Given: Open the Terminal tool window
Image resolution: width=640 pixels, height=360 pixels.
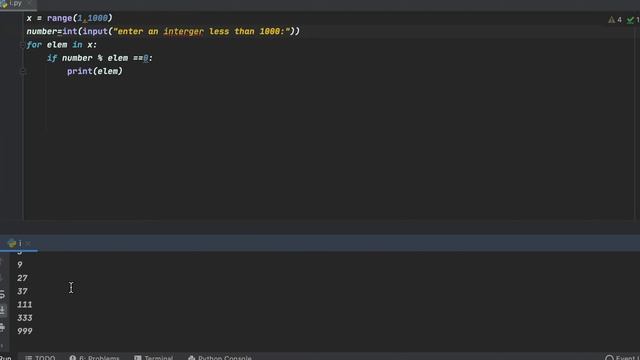Looking at the screenshot, I should tap(154, 357).
